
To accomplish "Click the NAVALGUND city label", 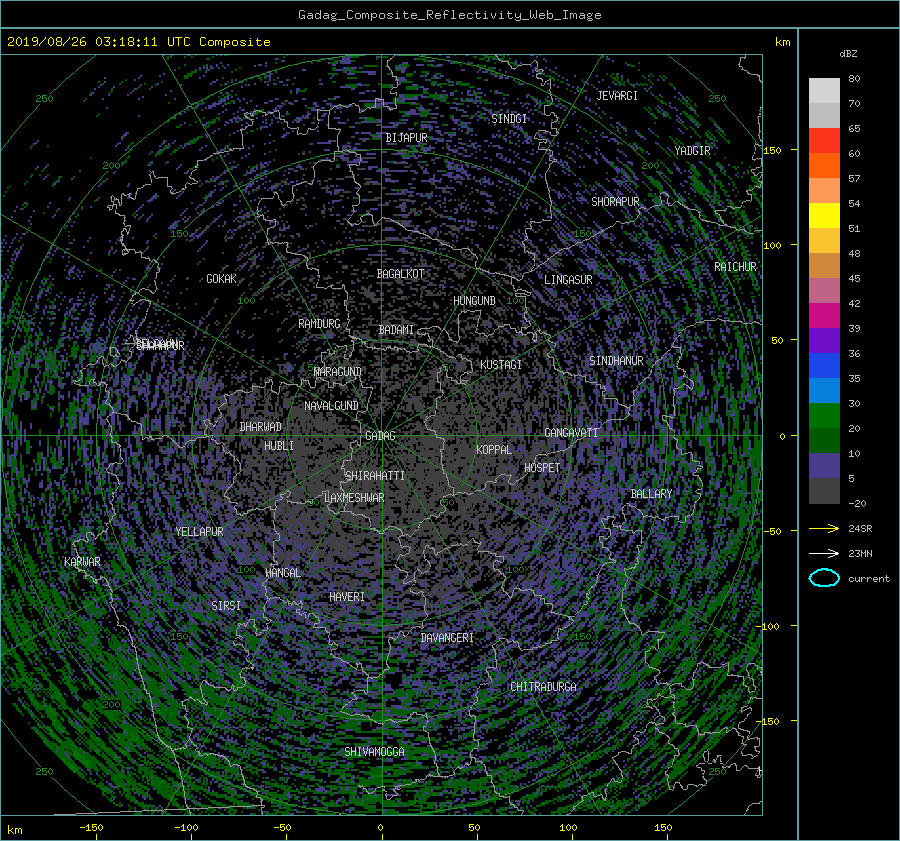I will coord(331,406).
